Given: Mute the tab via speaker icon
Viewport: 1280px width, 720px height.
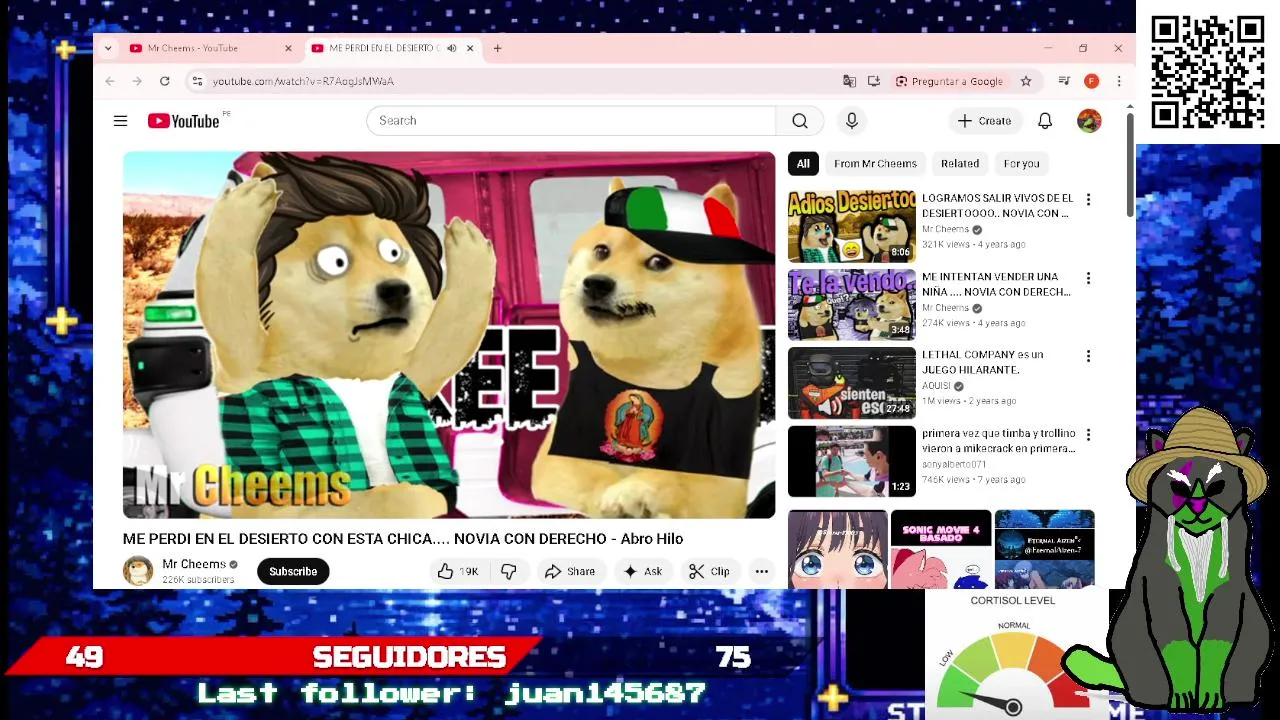Looking at the screenshot, I should click(452, 48).
